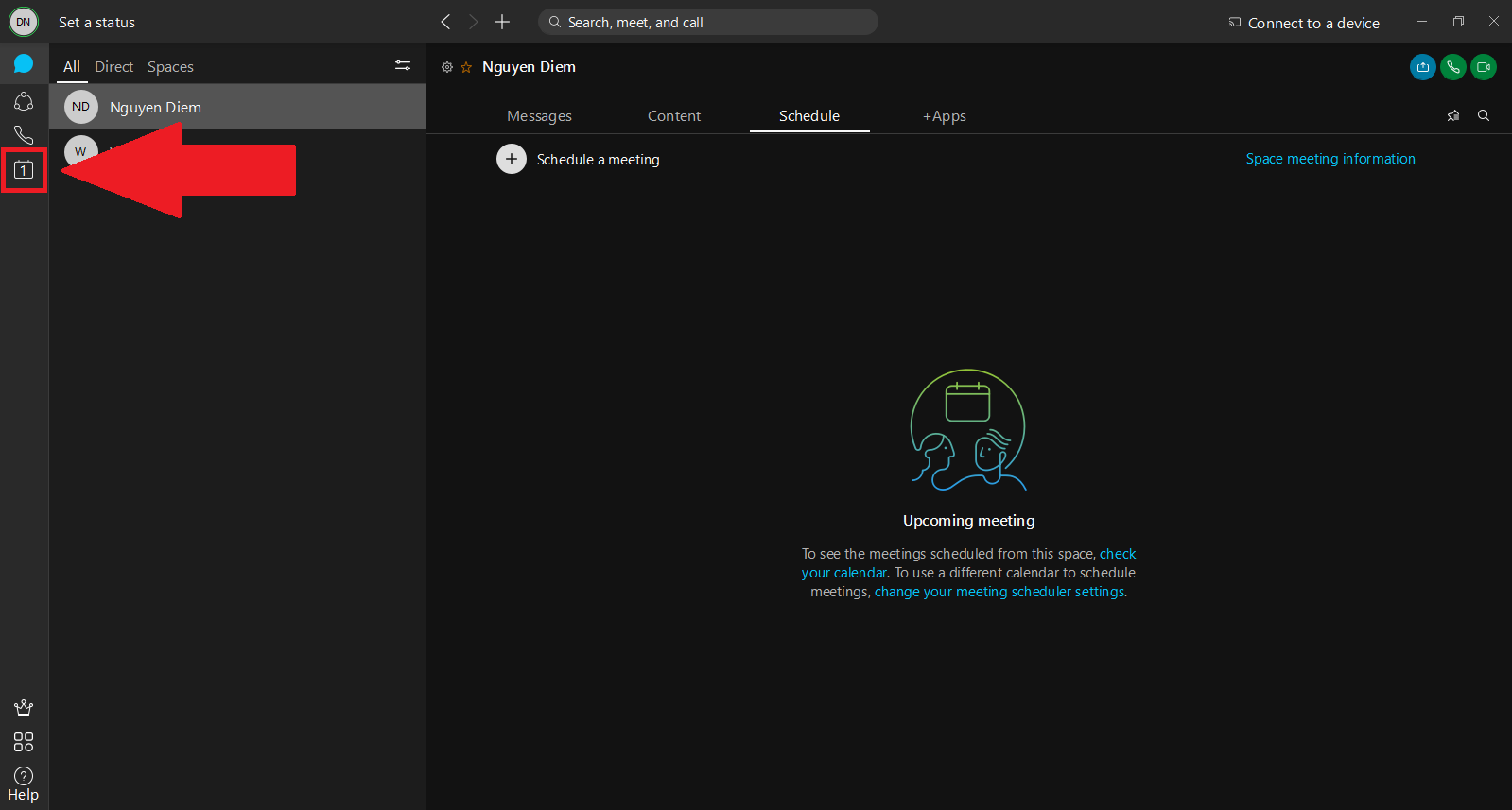Viewport: 1512px width, 810px height.
Task: Open the plus menu beside navigation arrows
Action: point(502,22)
